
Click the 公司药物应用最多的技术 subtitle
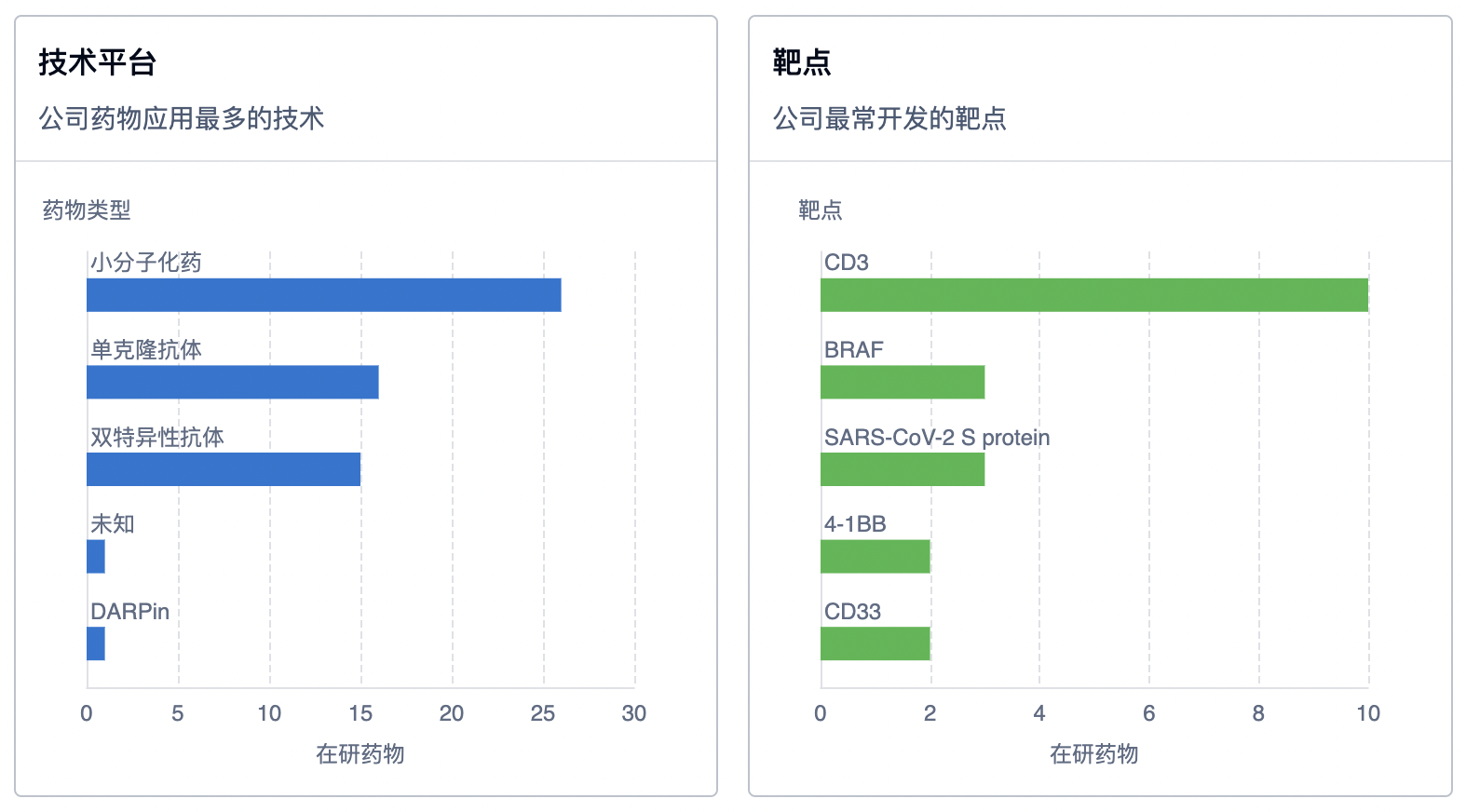pyautogui.click(x=182, y=118)
